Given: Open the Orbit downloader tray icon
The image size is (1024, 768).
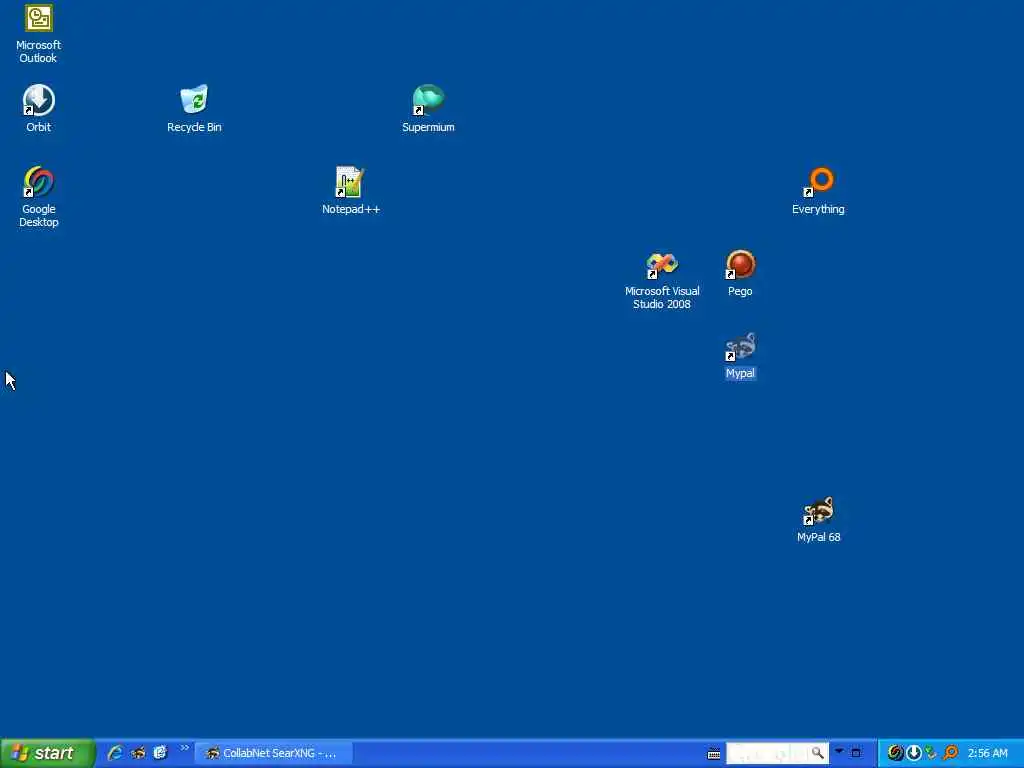Looking at the screenshot, I should click(914, 753).
